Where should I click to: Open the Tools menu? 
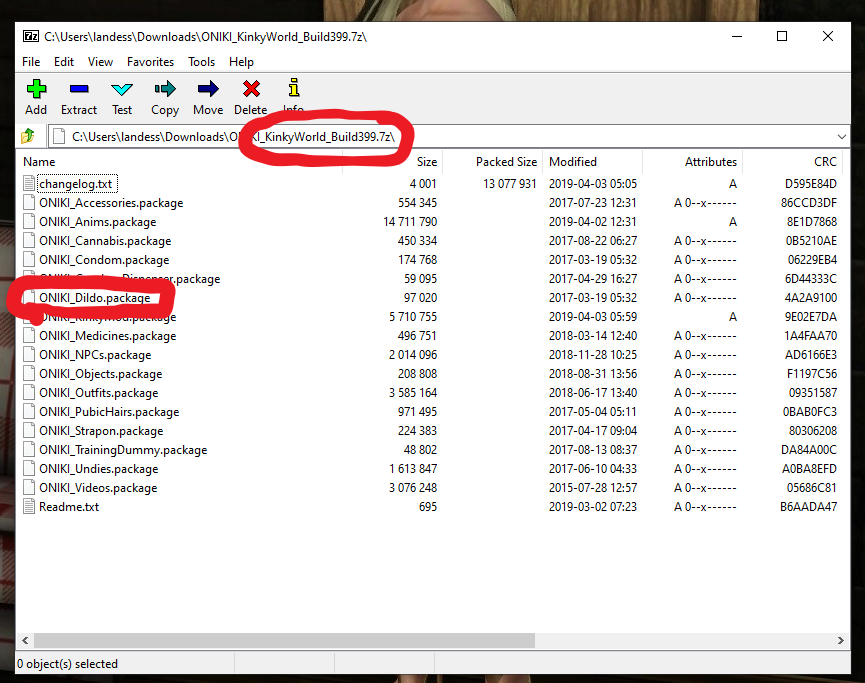(201, 62)
